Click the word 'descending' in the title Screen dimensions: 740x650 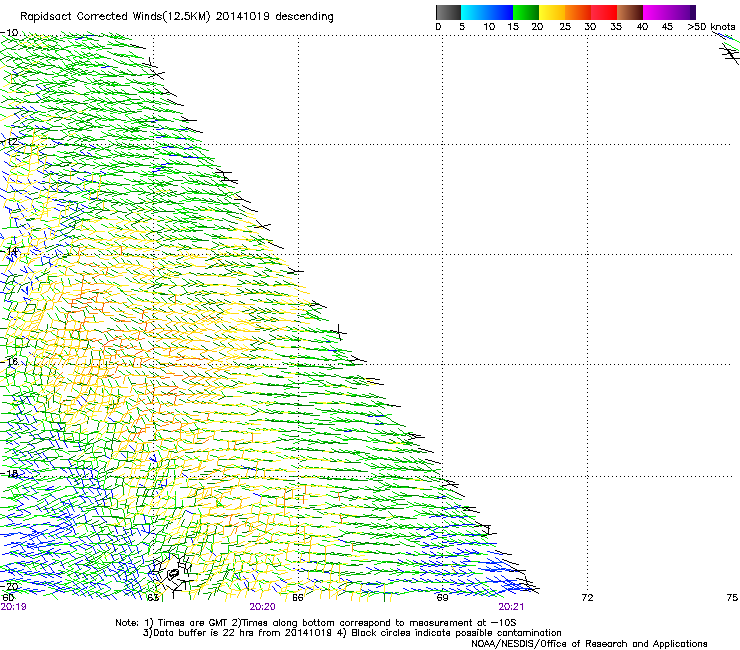[x=304, y=17]
